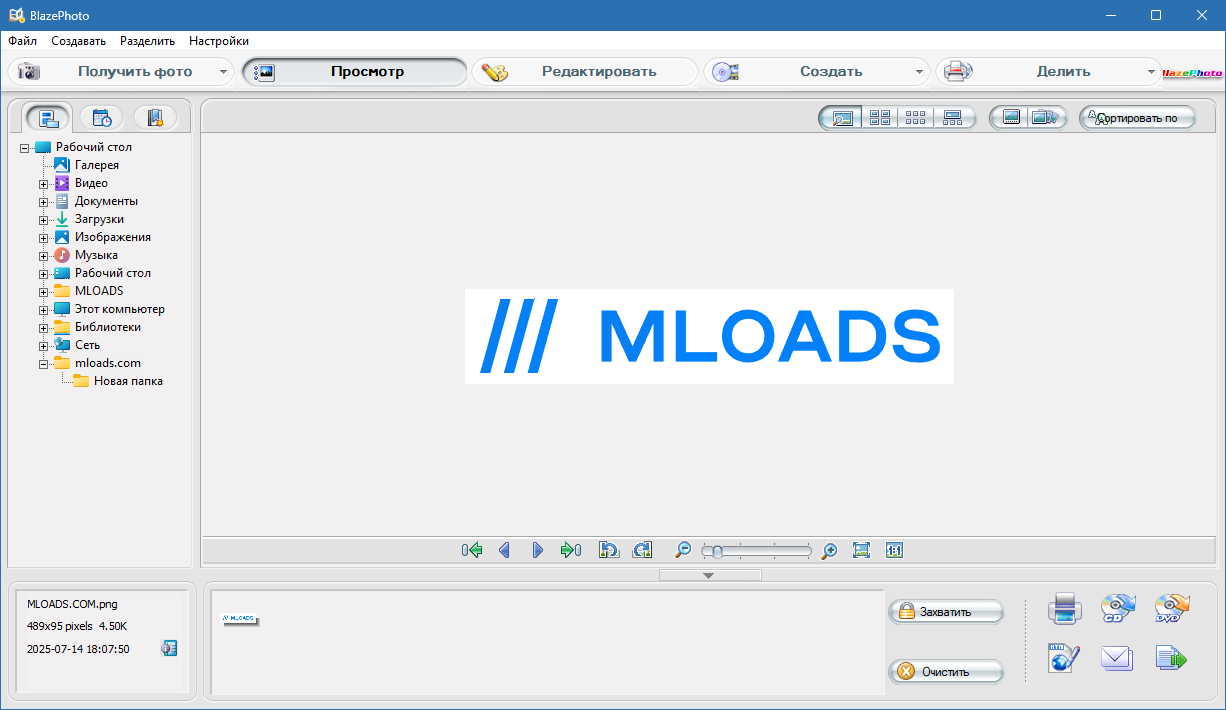Screen dimensions: 1226x710
Task: Open the Файл menu
Action: point(22,41)
